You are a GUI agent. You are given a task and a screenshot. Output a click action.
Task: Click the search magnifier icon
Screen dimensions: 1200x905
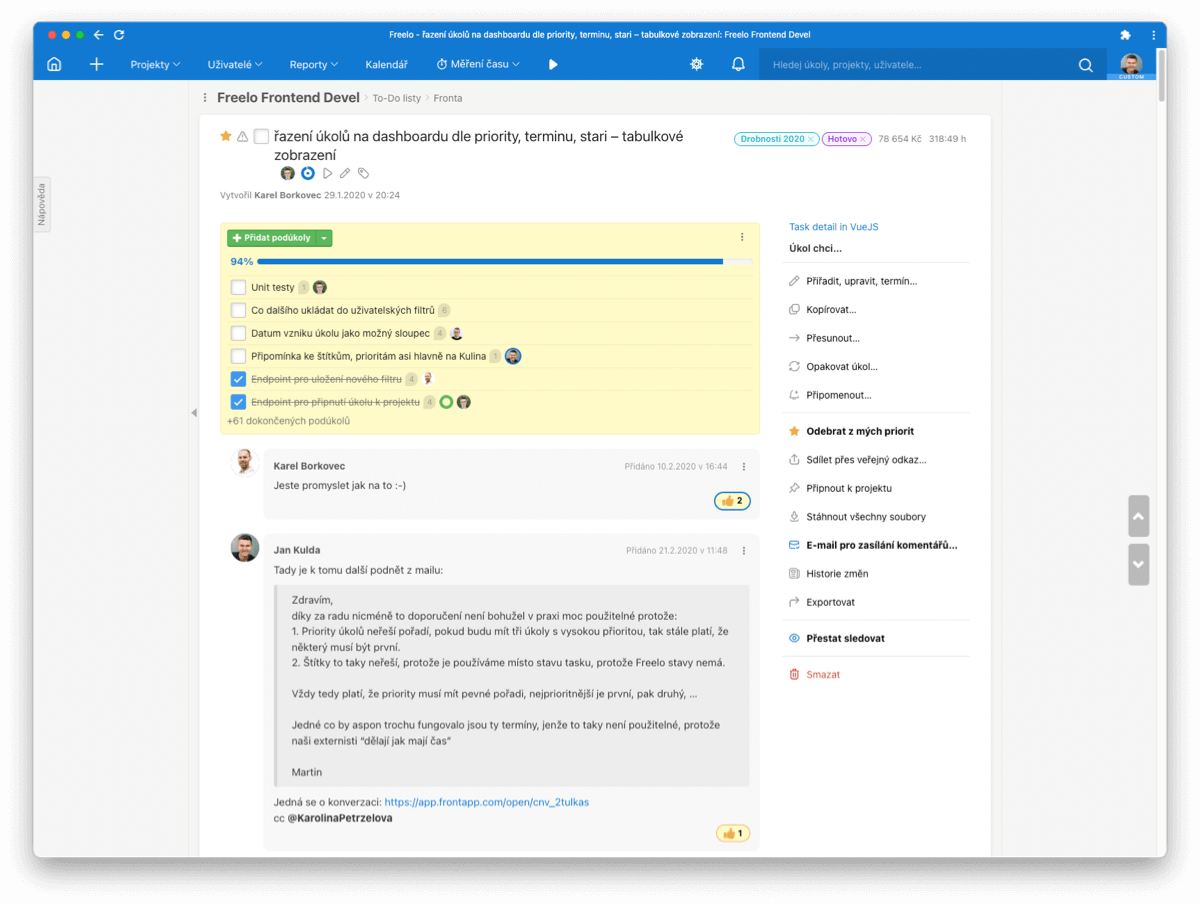[x=1086, y=65]
